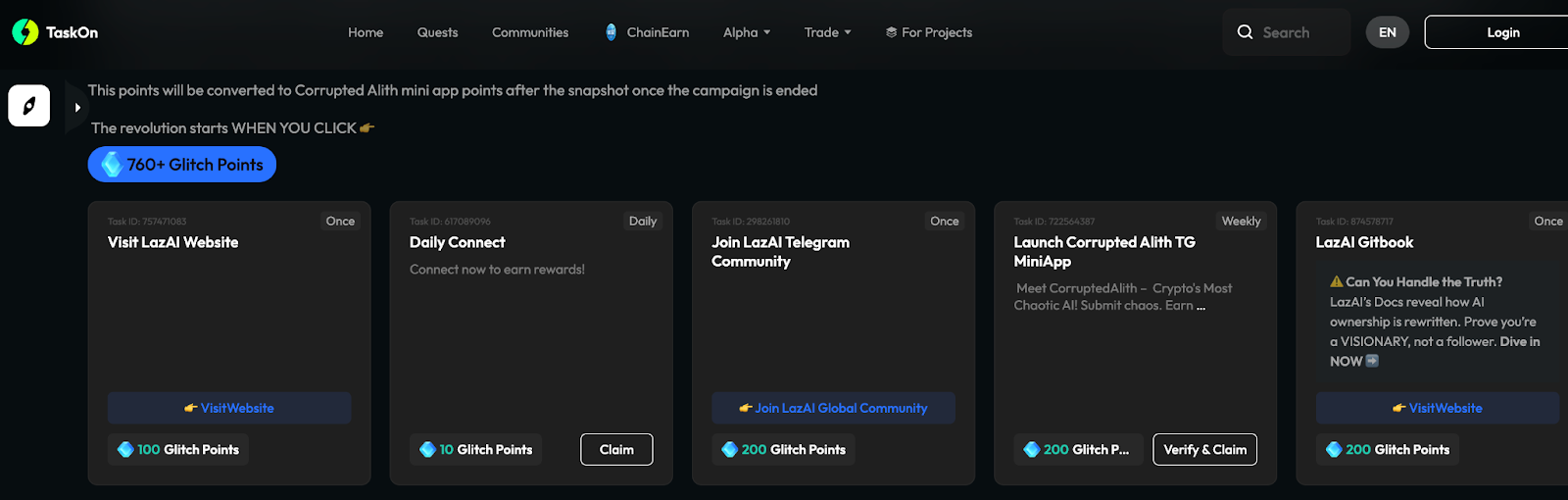Screen dimensions: 1568x500
Task: Open the Alpha dropdown menu
Action: 747,32
